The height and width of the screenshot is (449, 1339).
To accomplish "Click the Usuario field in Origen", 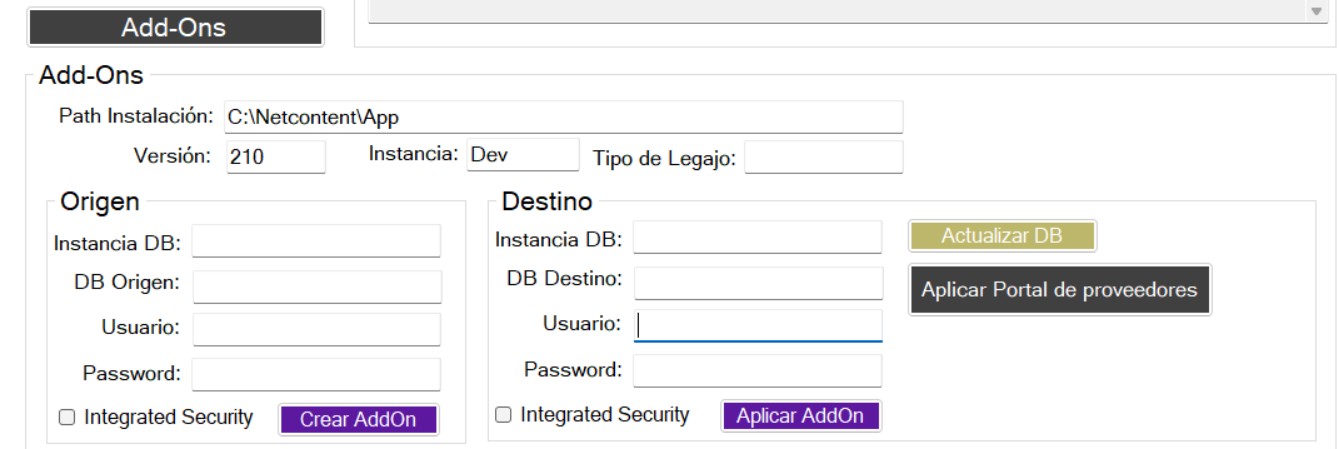I will coord(316,329).
